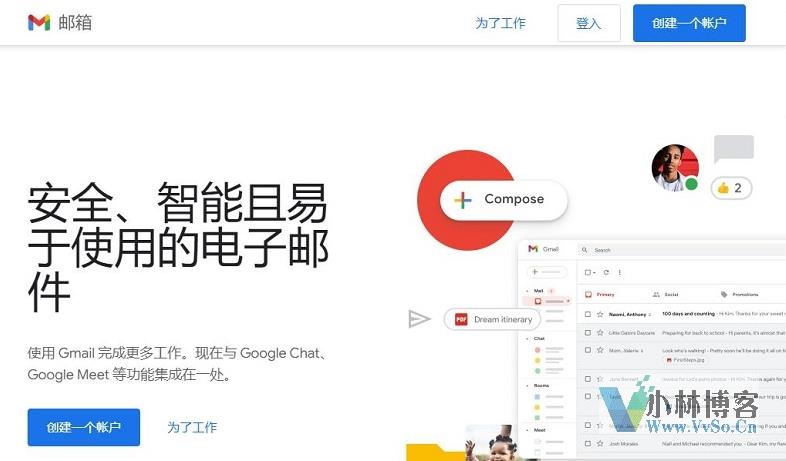Click the gray chat bubble icon
This screenshot has height=461, width=786.
pos(734,148)
